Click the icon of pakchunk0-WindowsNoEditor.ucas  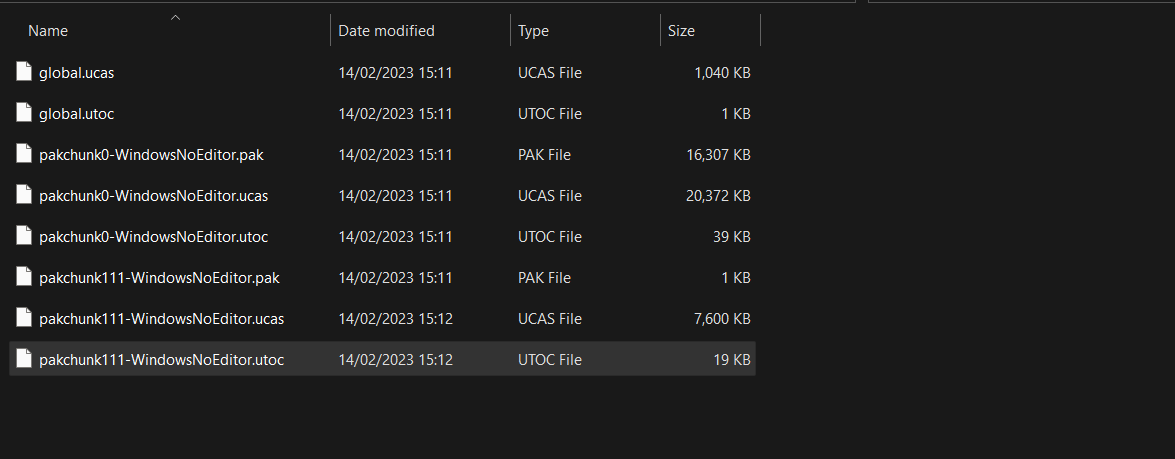24,195
